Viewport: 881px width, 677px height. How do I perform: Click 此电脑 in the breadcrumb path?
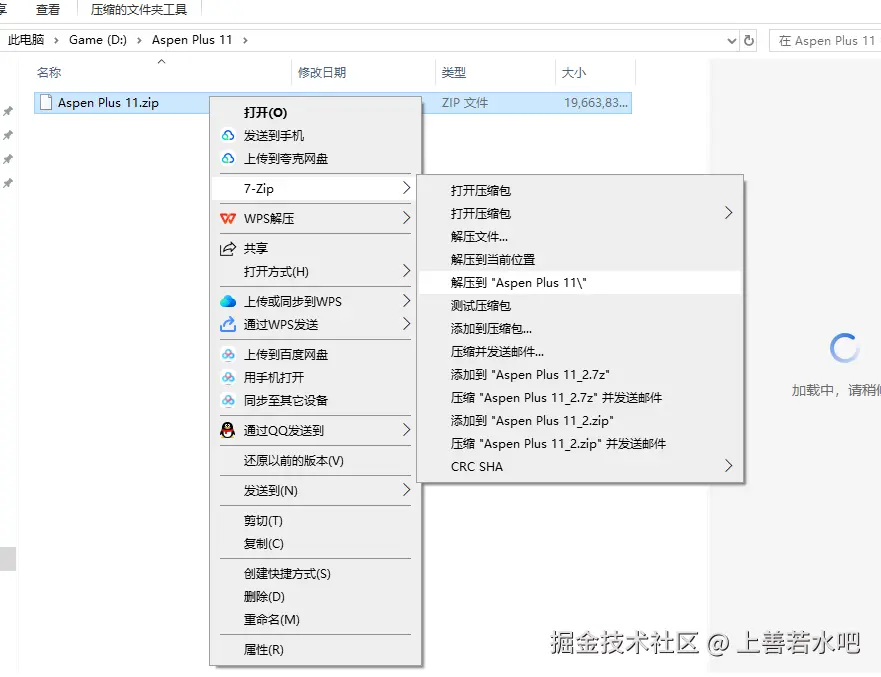(x=26, y=40)
